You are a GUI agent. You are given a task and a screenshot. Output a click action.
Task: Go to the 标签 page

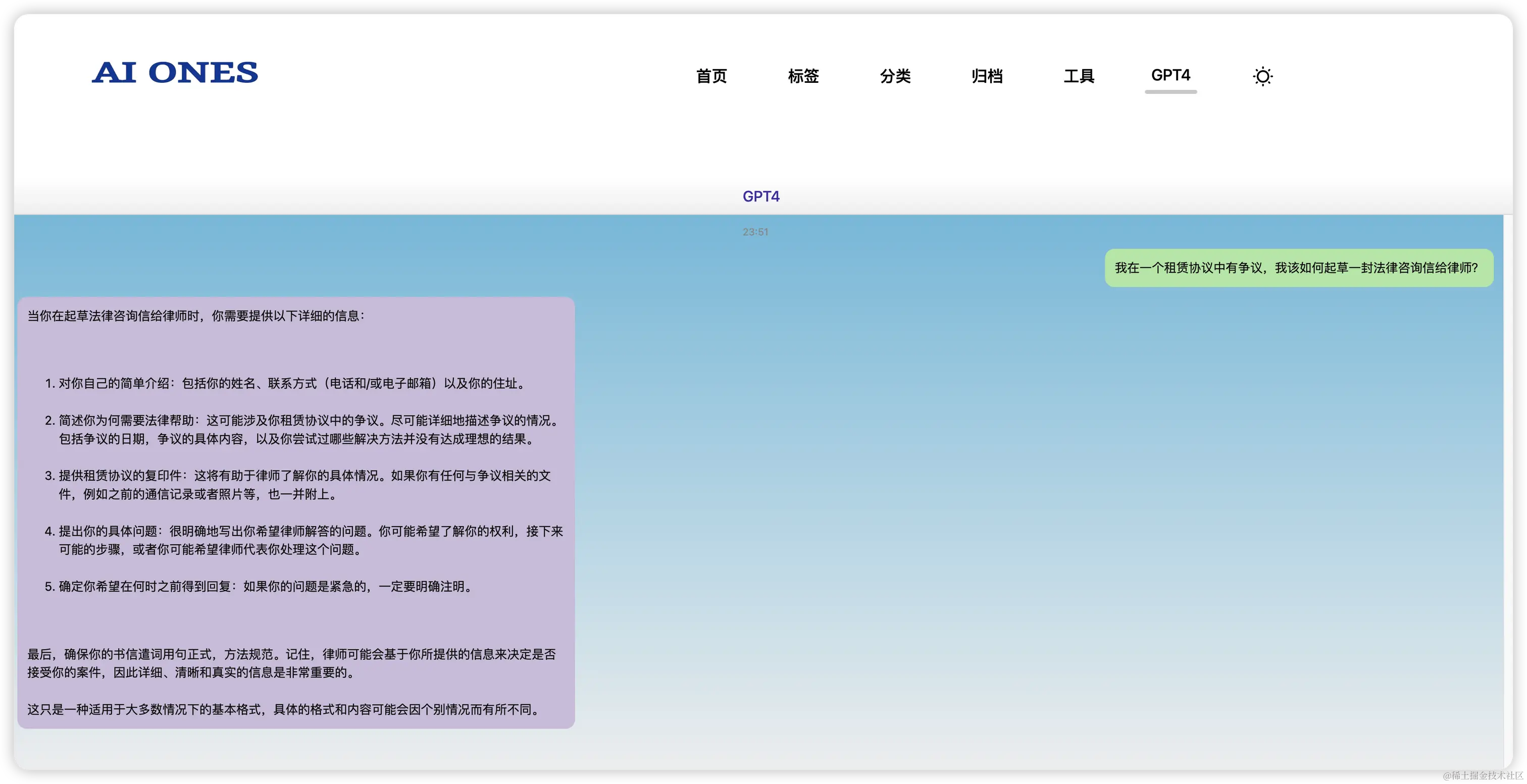803,76
